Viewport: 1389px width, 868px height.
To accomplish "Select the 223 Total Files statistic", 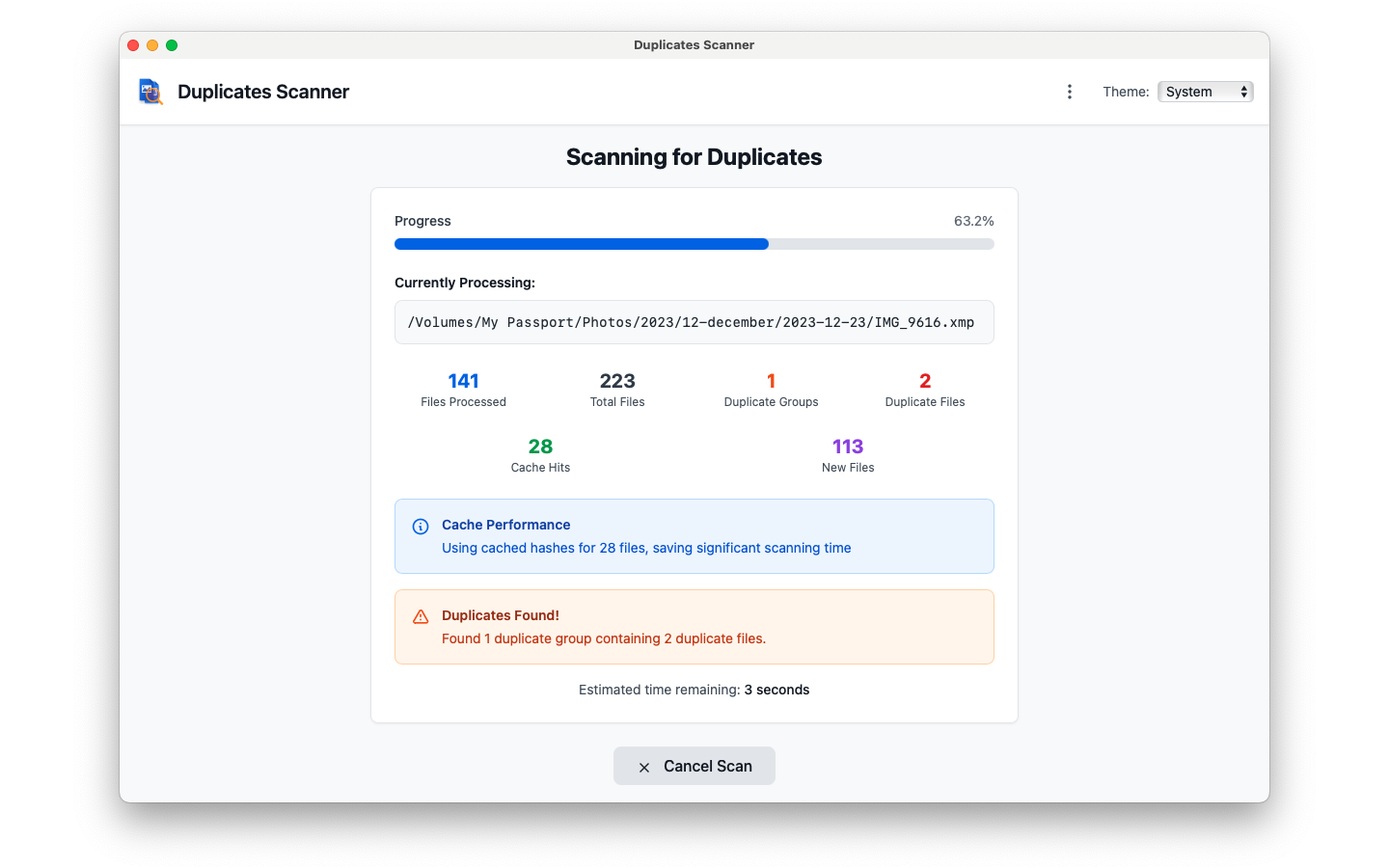I will (x=617, y=390).
